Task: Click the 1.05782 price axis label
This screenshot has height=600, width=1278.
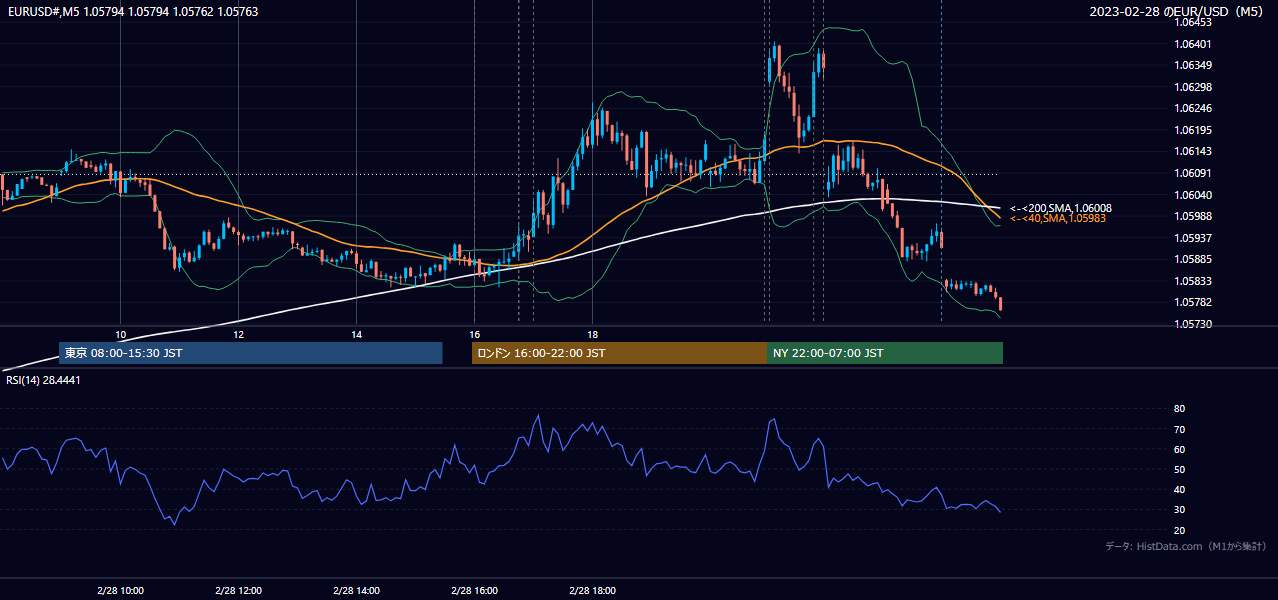Action: click(x=1193, y=302)
